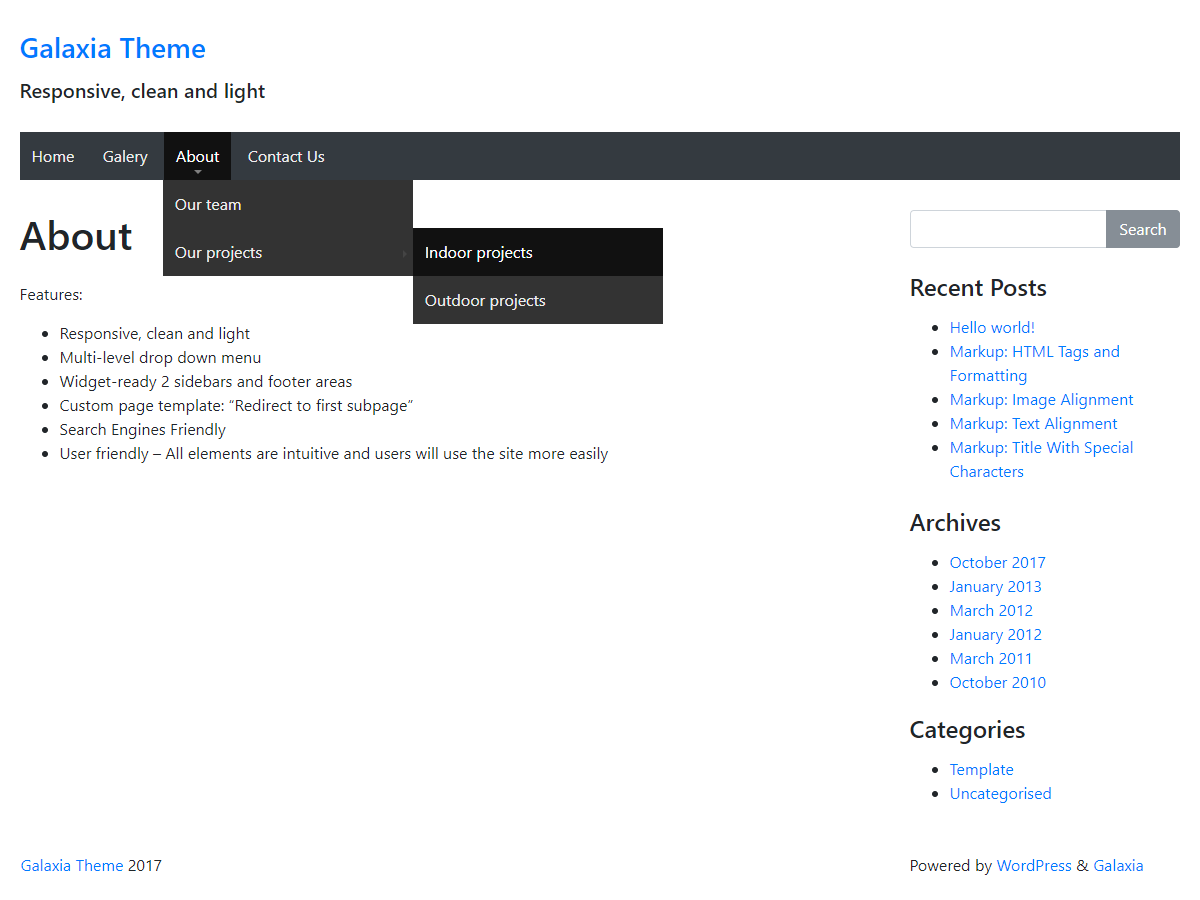
Task: Focus the sidebar search input field
Action: click(x=1007, y=229)
